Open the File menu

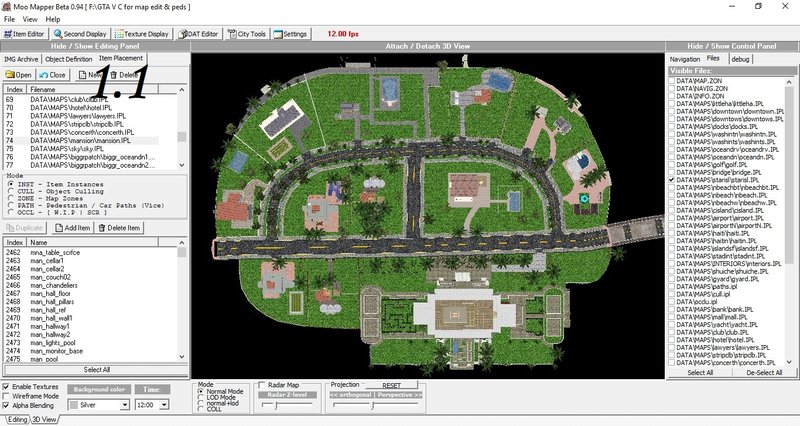9,19
